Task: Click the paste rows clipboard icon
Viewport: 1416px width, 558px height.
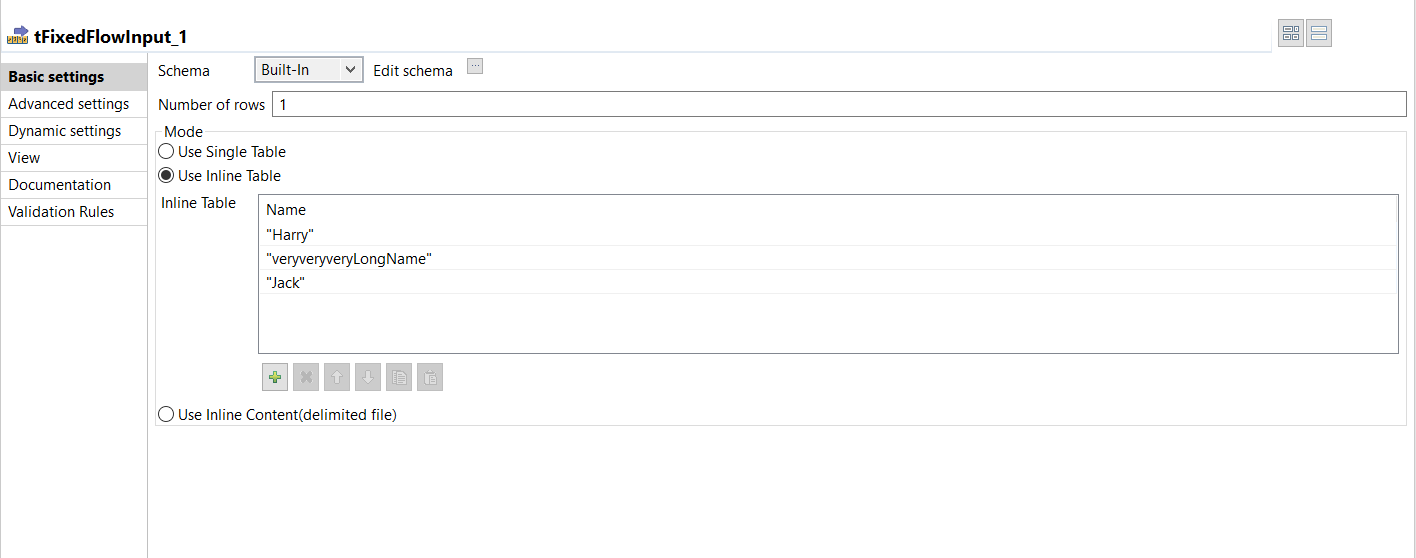Action: [x=430, y=377]
